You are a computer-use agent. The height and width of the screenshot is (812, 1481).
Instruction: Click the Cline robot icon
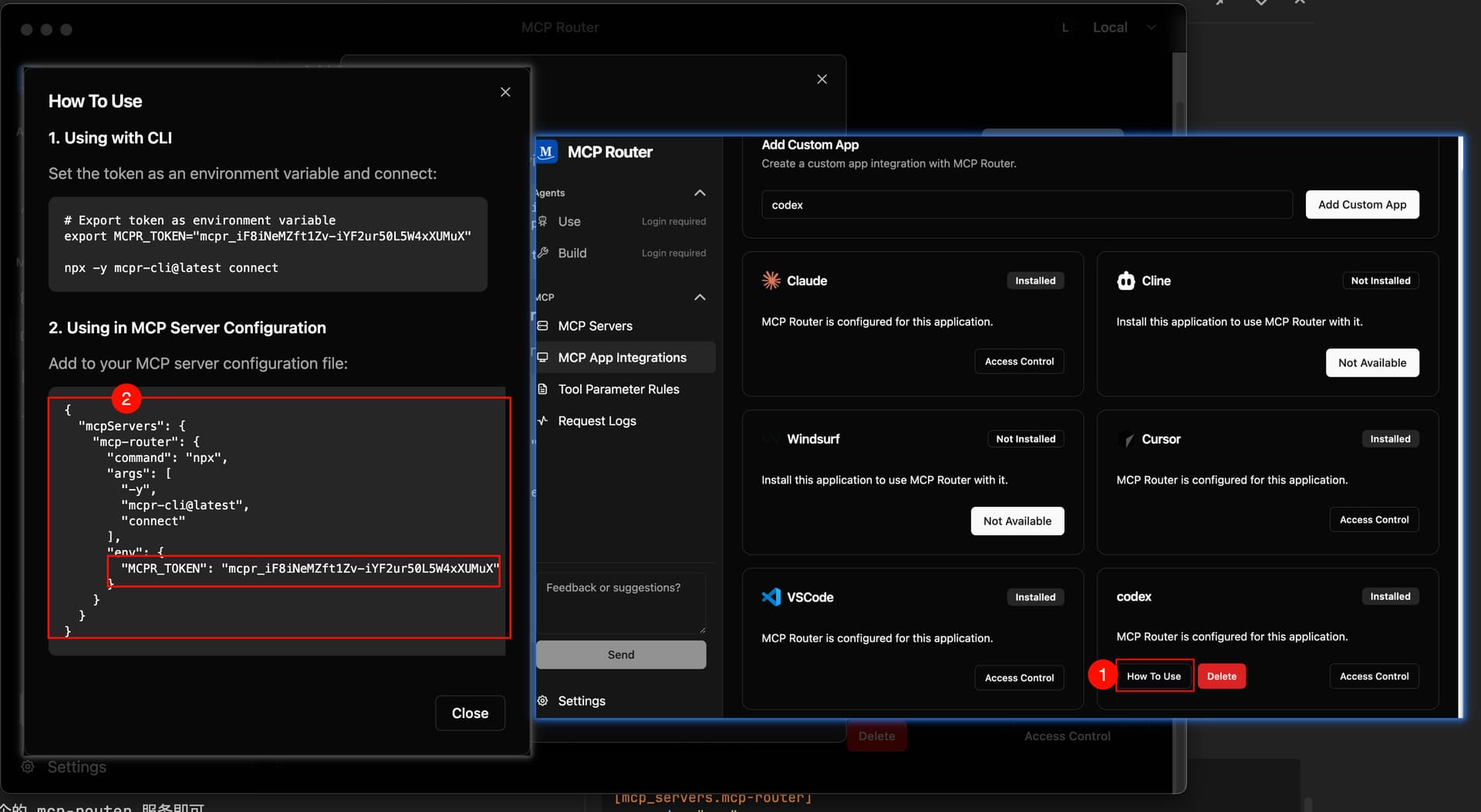(1126, 281)
